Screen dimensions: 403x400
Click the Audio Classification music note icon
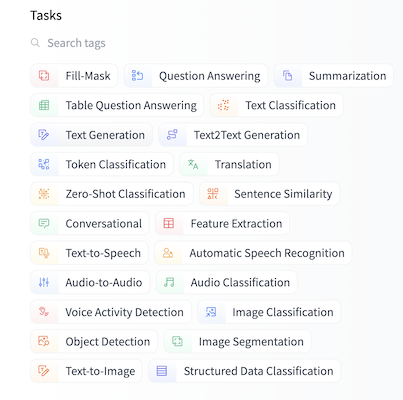click(x=169, y=282)
